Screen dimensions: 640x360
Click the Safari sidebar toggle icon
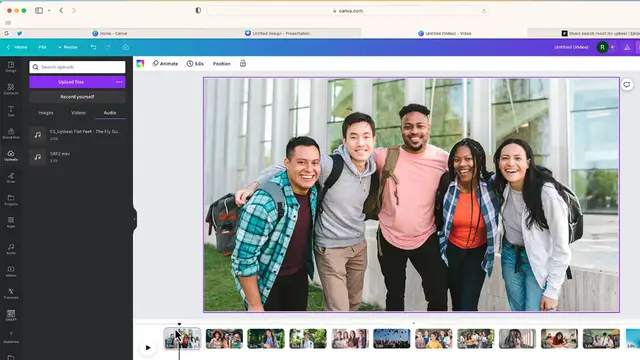click(39, 11)
